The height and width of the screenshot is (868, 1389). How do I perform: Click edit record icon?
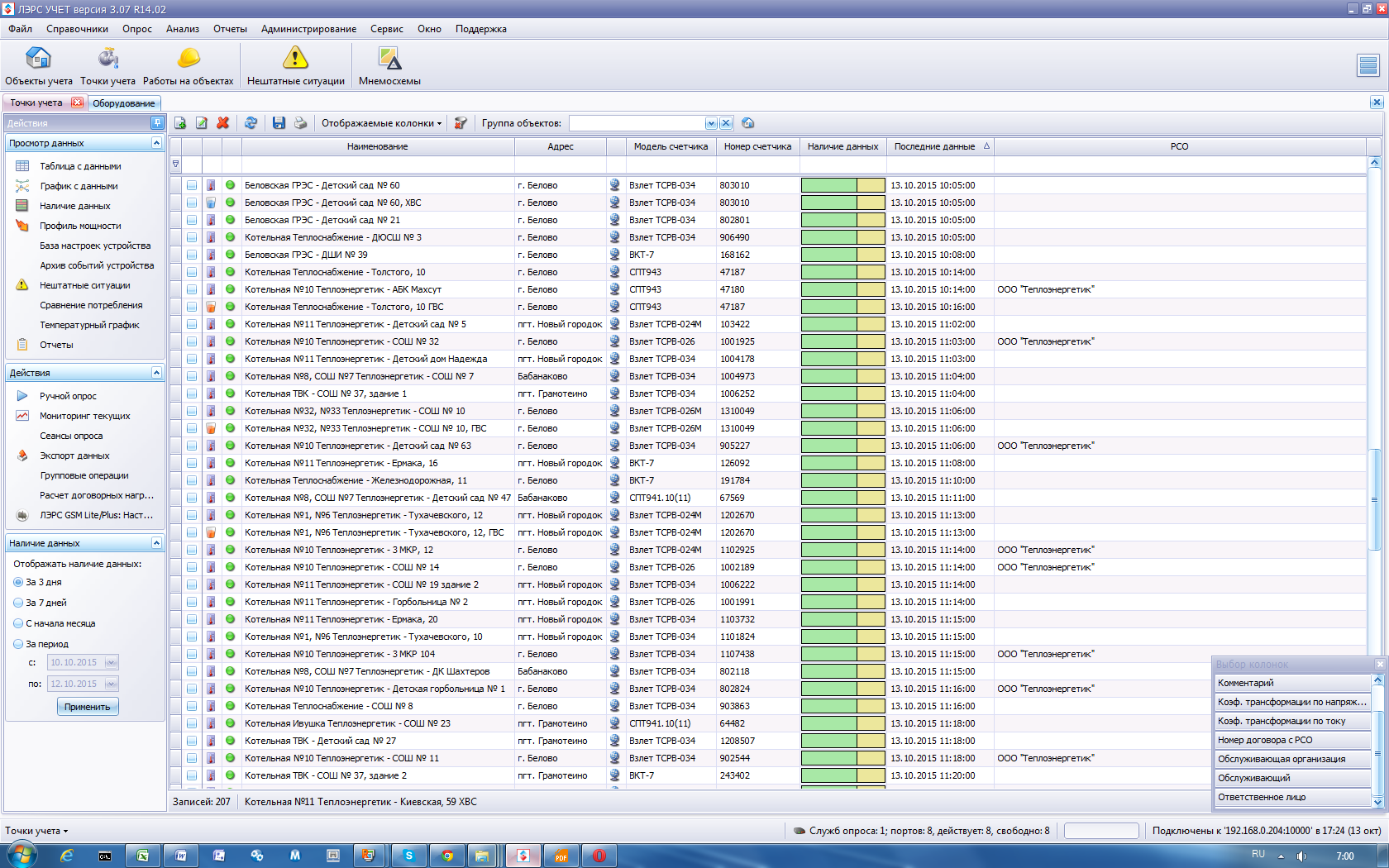coord(201,123)
